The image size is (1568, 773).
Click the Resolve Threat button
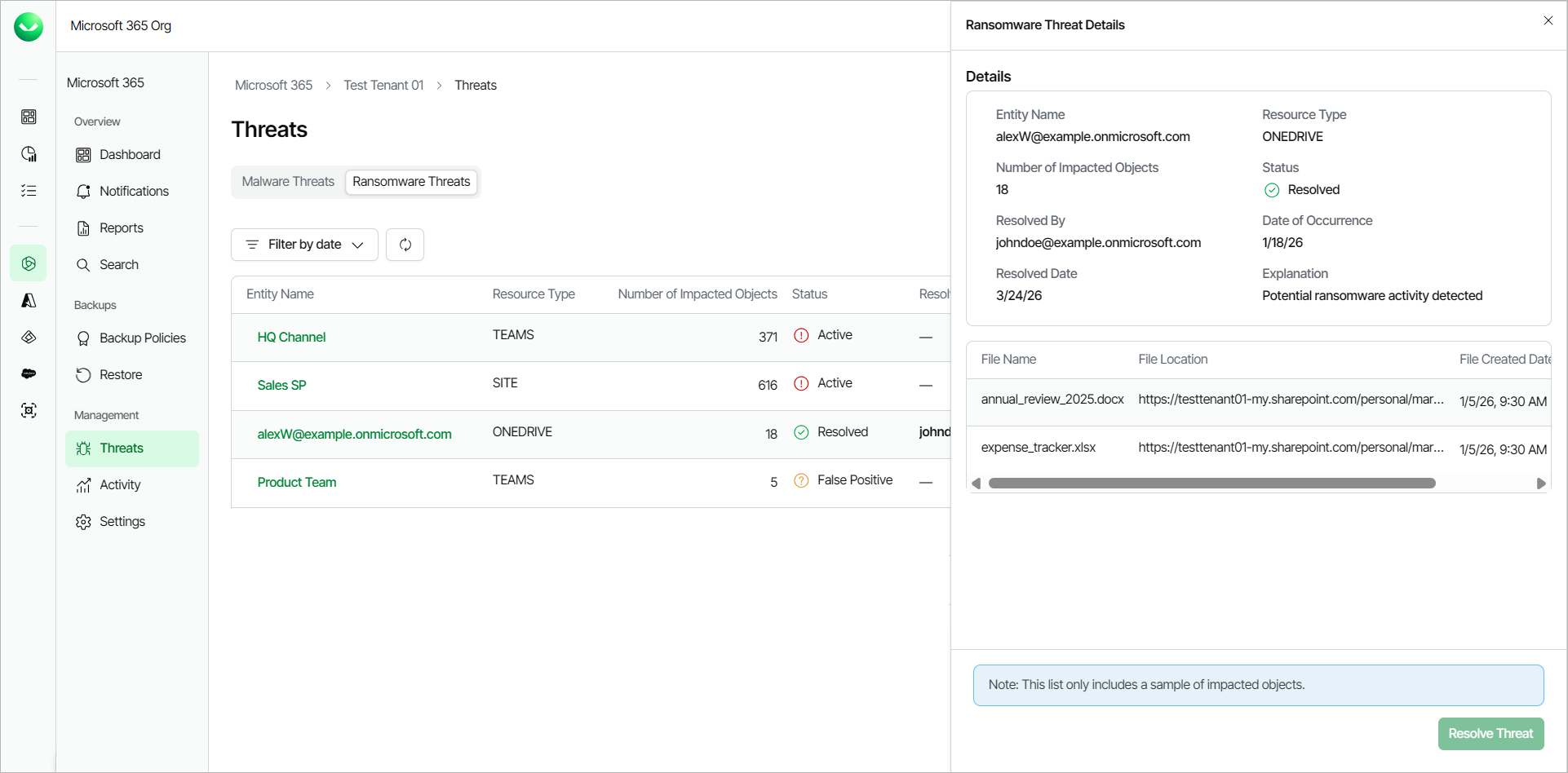[1490, 734]
